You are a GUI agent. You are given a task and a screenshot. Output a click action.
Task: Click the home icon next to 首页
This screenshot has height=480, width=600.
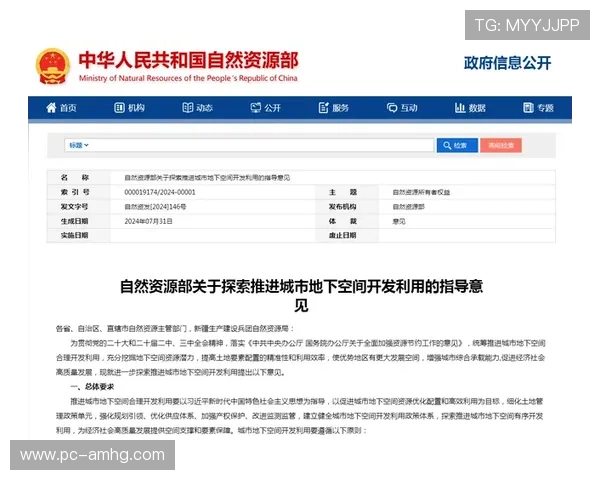coord(51,108)
